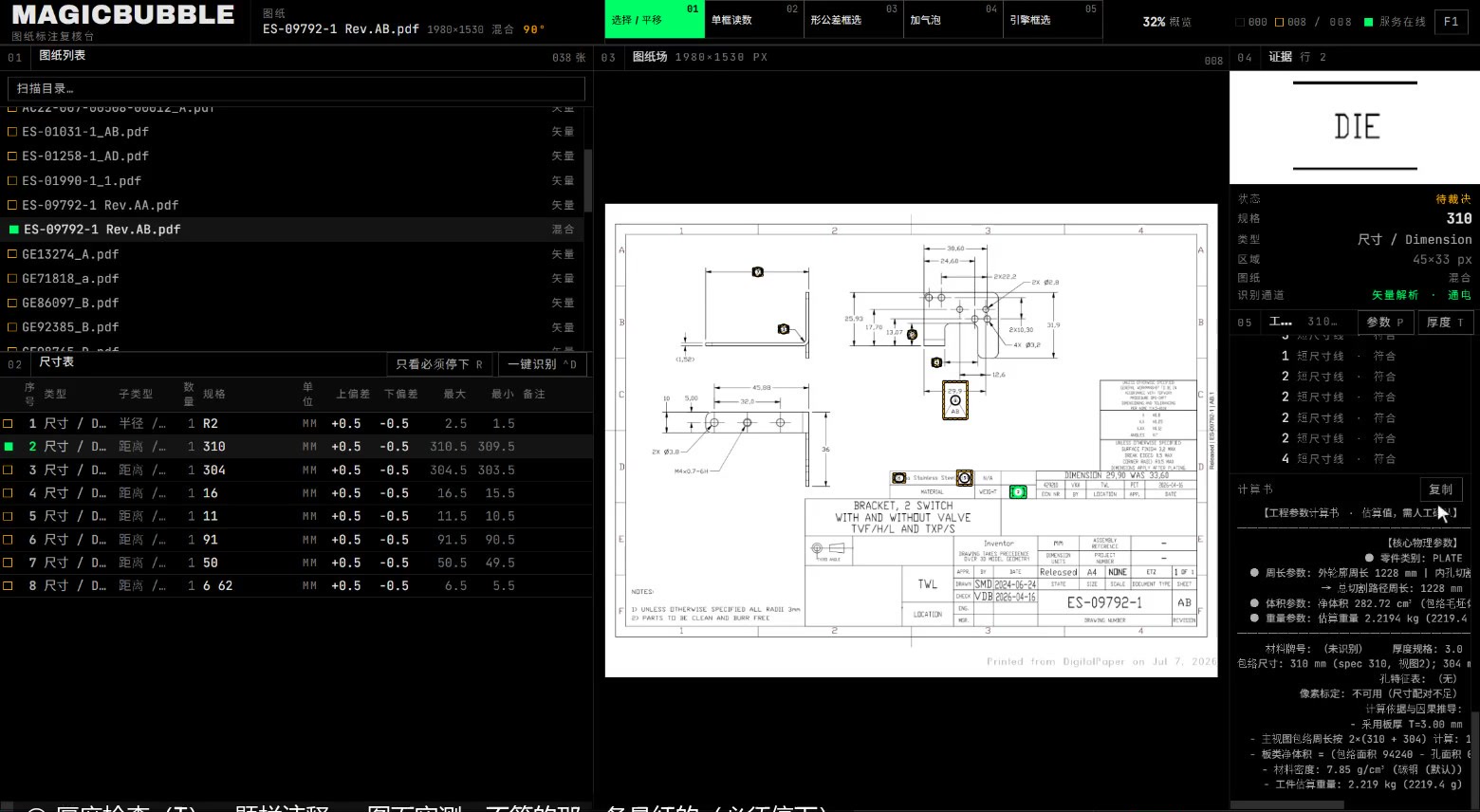Open the DIE evidence thumbnail

point(1355,127)
